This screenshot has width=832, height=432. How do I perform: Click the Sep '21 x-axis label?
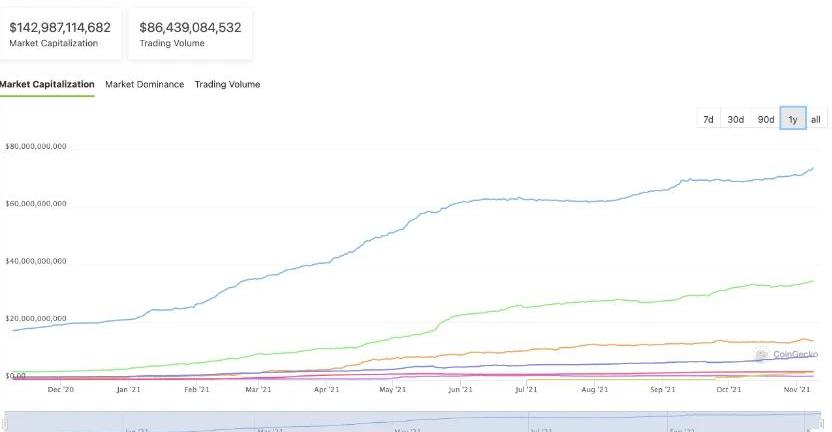point(663,389)
